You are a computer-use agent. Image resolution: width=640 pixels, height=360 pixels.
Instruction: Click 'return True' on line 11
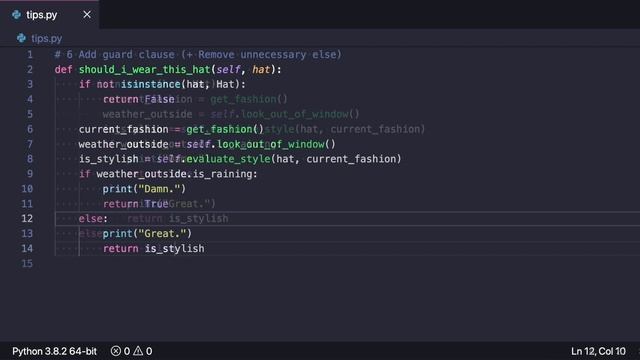[x=136, y=204]
